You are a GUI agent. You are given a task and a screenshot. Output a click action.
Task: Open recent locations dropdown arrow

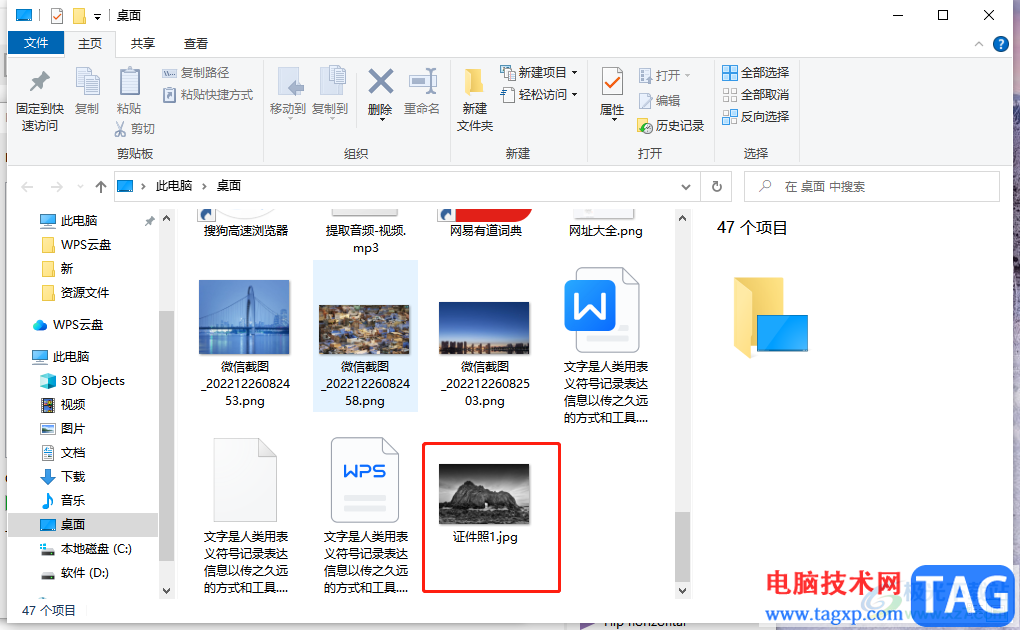tap(80, 187)
